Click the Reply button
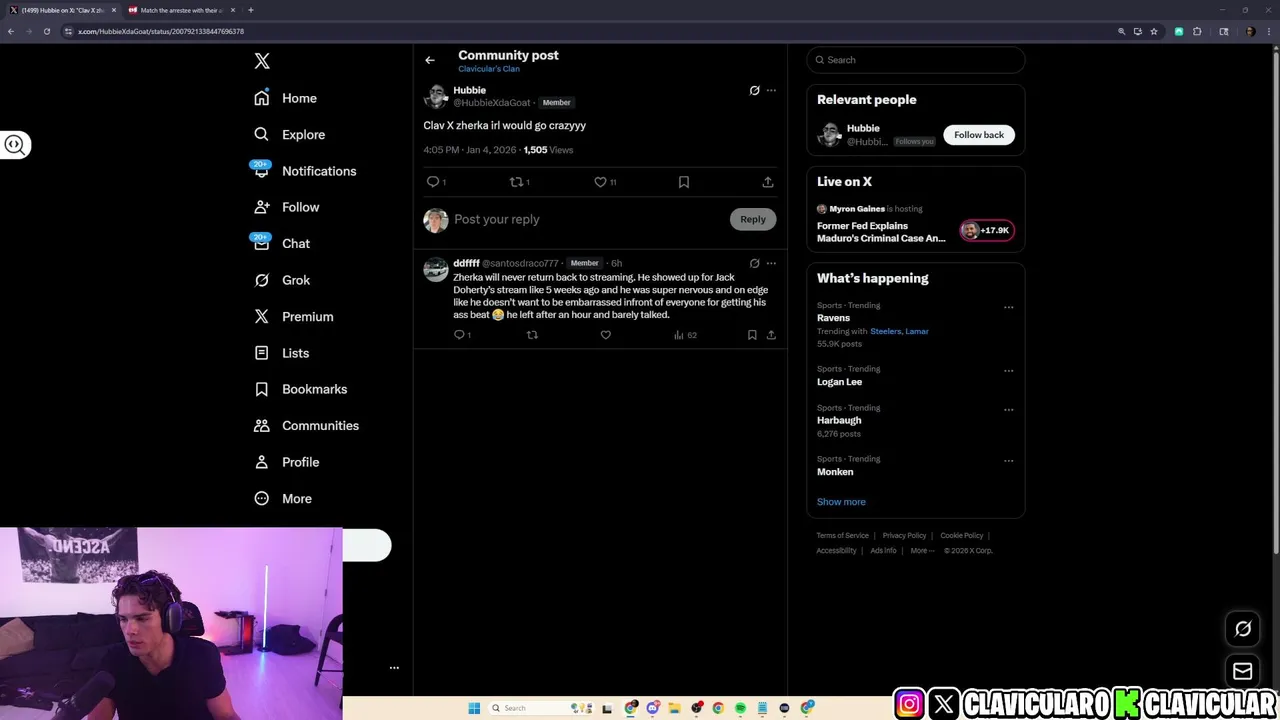The width and height of the screenshot is (1280, 720). [x=753, y=219]
